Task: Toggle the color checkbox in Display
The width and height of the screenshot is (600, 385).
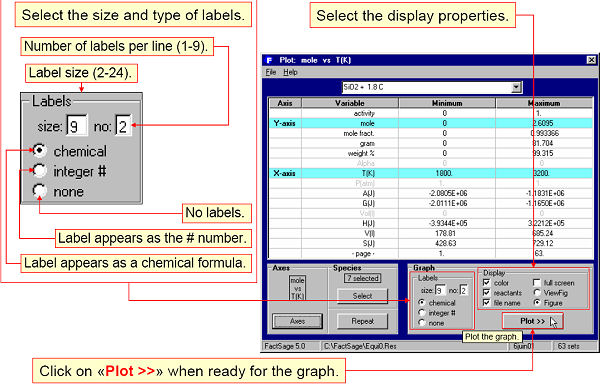Action: tap(486, 283)
